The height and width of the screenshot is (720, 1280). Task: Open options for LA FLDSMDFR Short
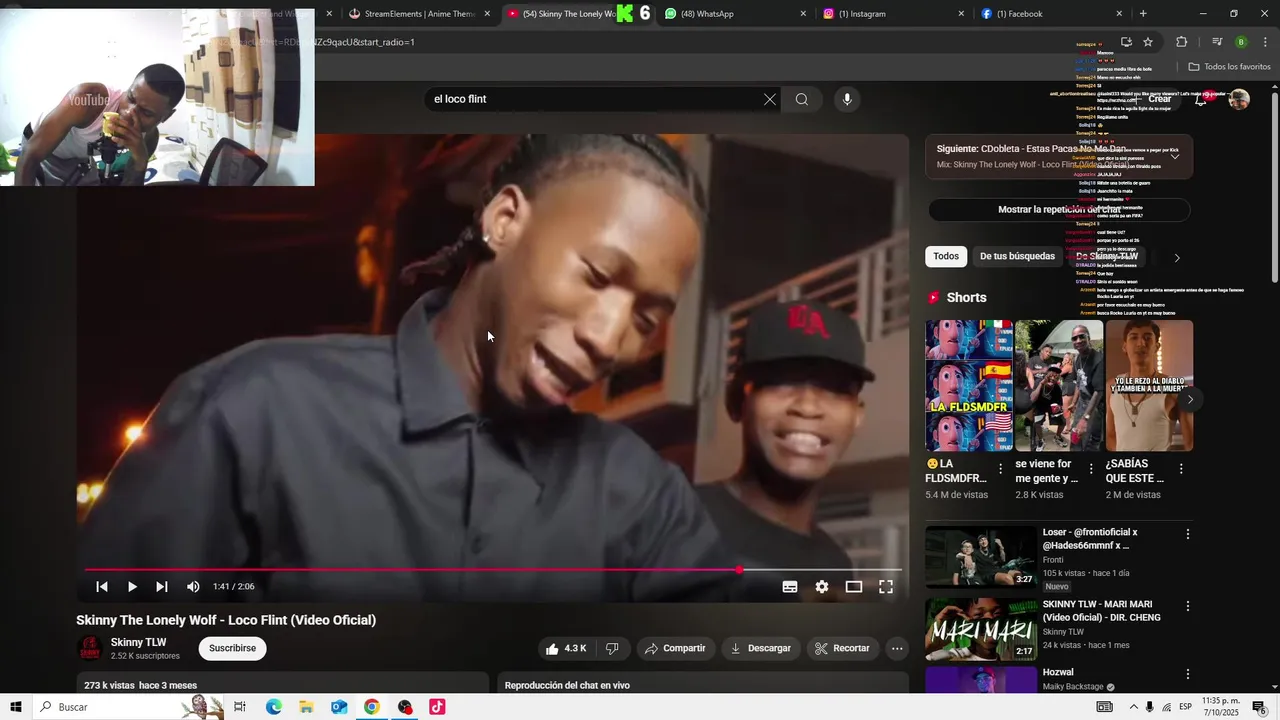pos(1001,469)
